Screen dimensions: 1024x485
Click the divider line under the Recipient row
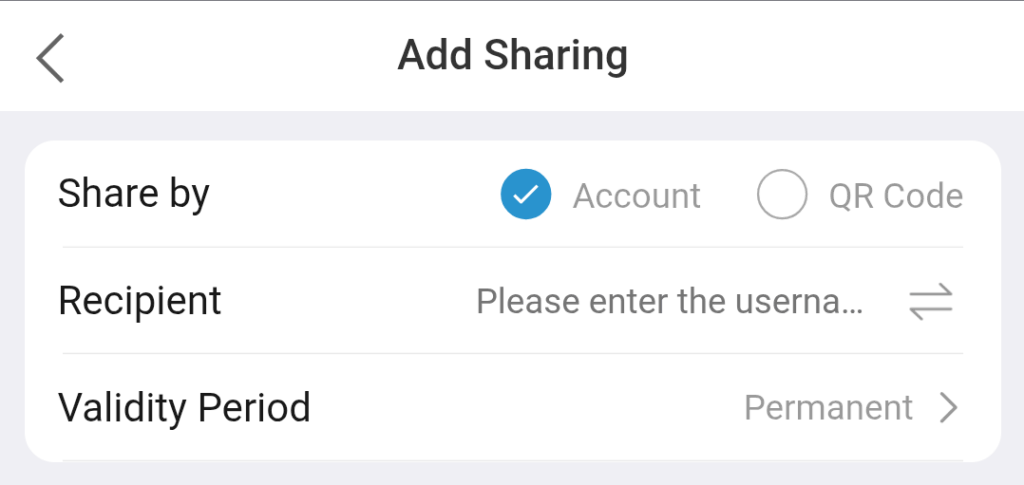[512, 353]
